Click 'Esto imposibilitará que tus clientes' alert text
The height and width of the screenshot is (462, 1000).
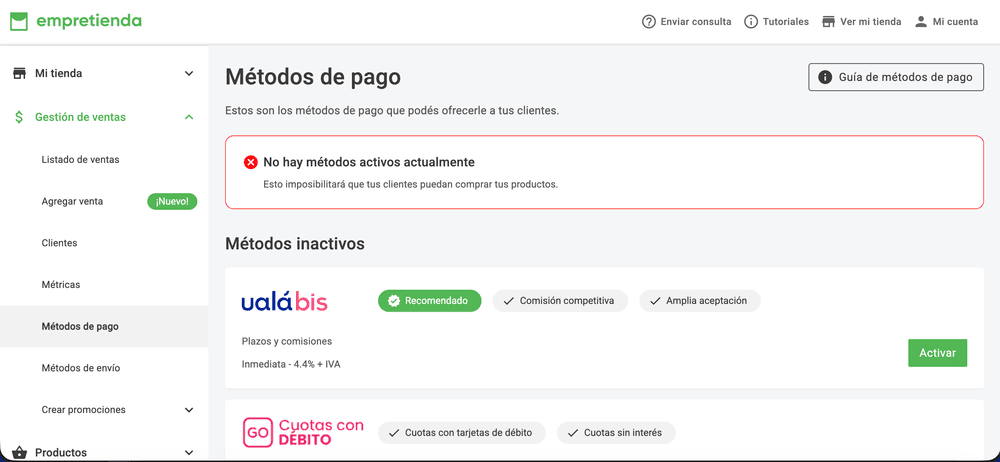(x=411, y=185)
